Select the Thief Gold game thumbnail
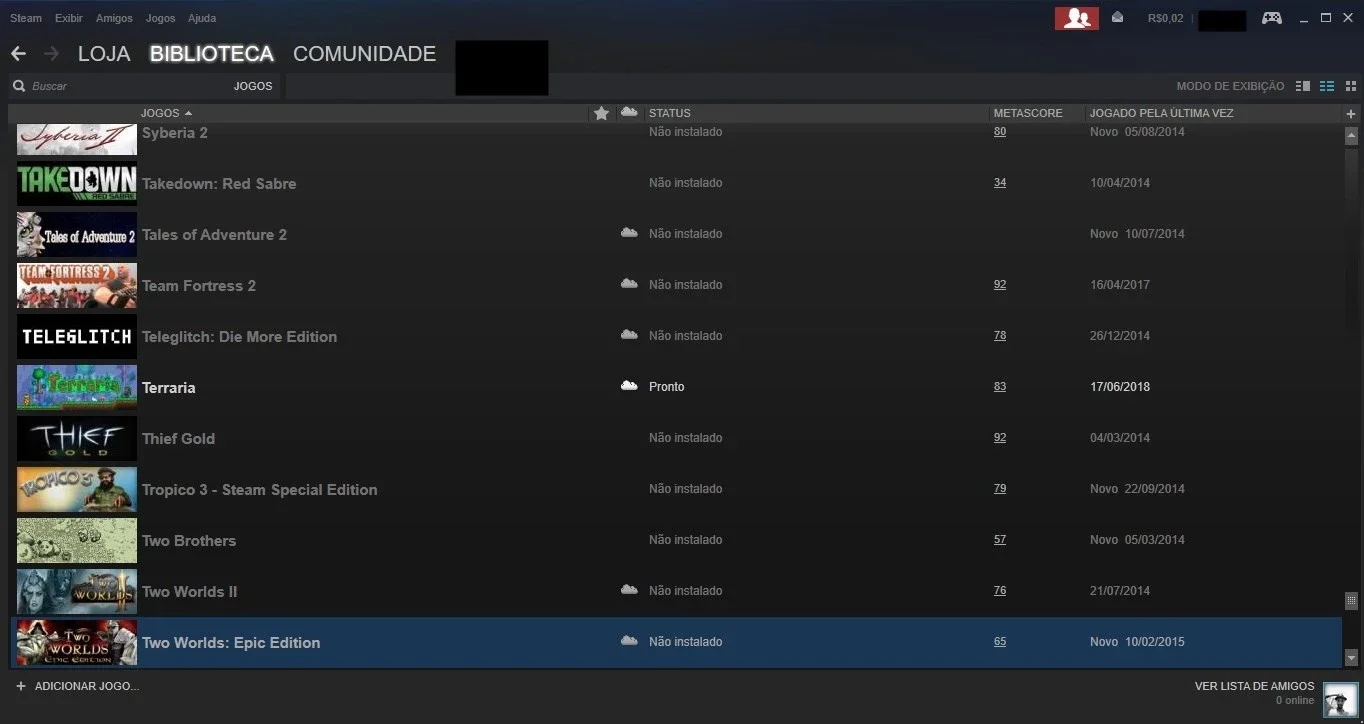The height and width of the screenshot is (724, 1364). (x=77, y=438)
